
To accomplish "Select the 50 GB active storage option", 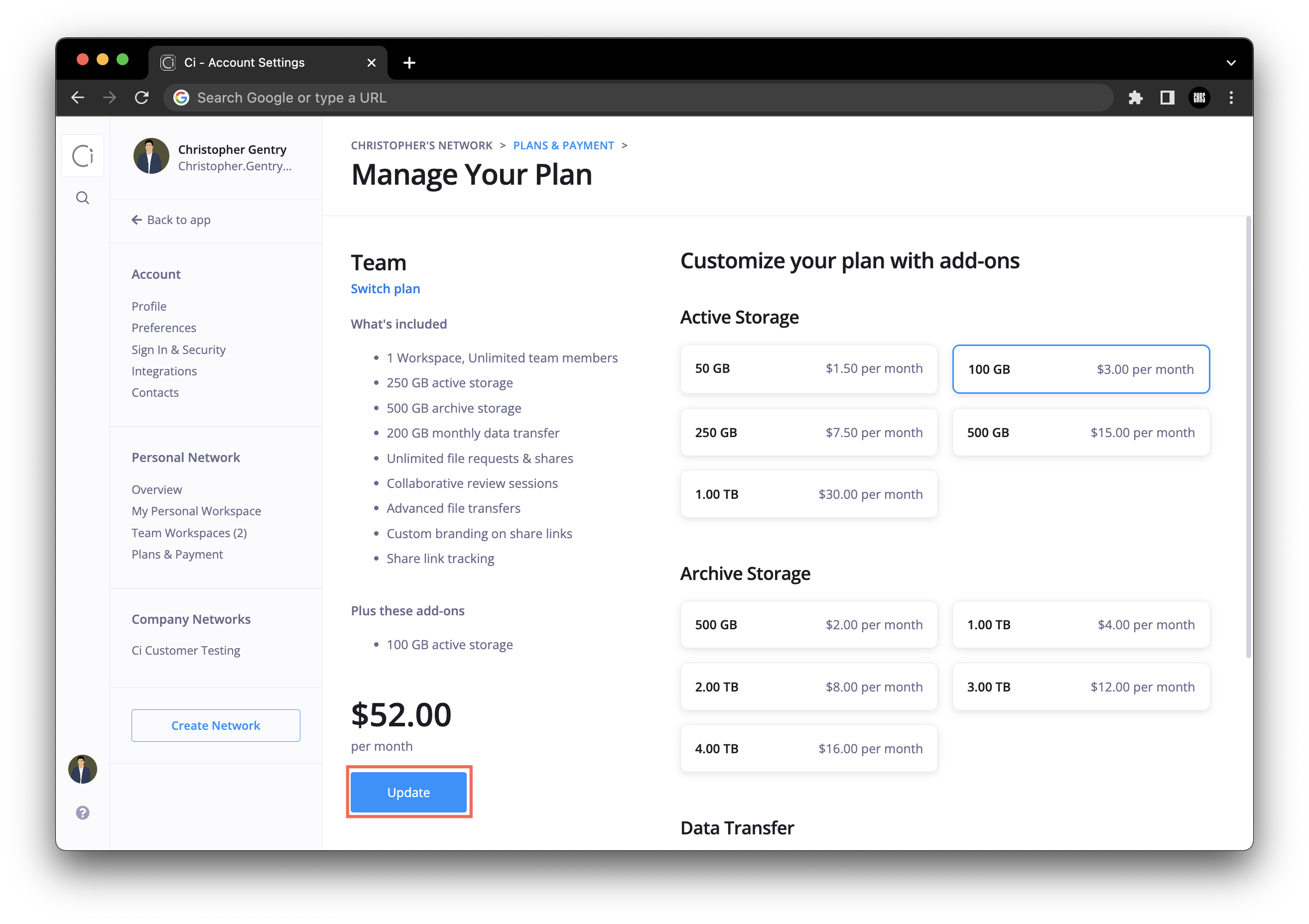I will [x=808, y=368].
